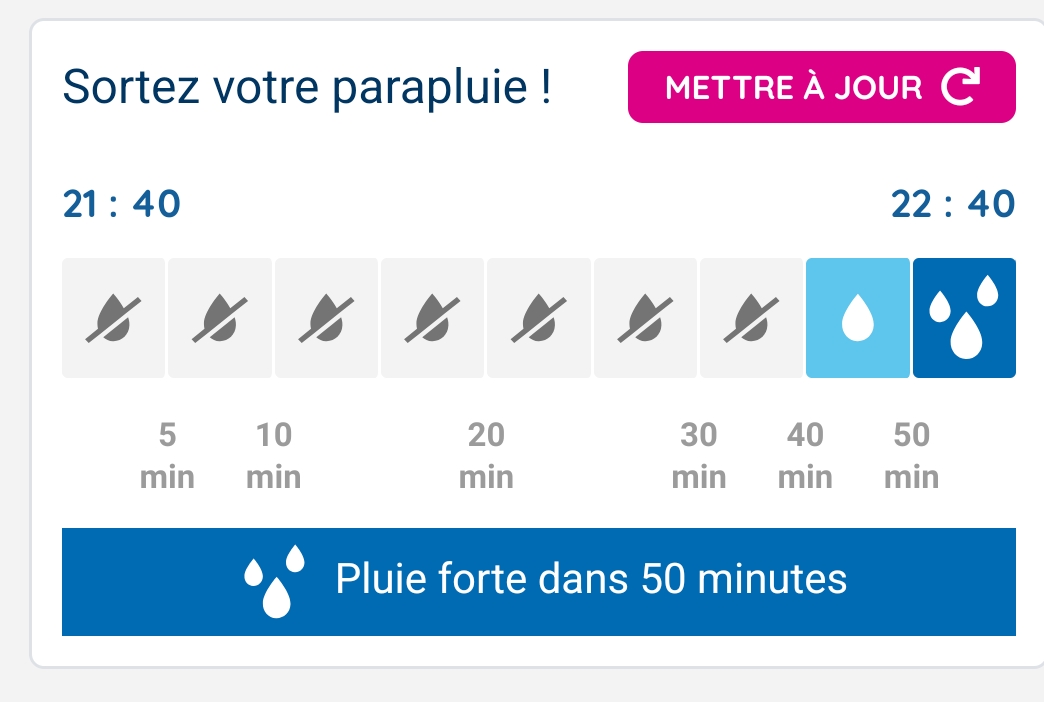Click the 'Sortez votre parapluie !' heading
Viewport: 1044px width, 702px height.
coord(307,87)
